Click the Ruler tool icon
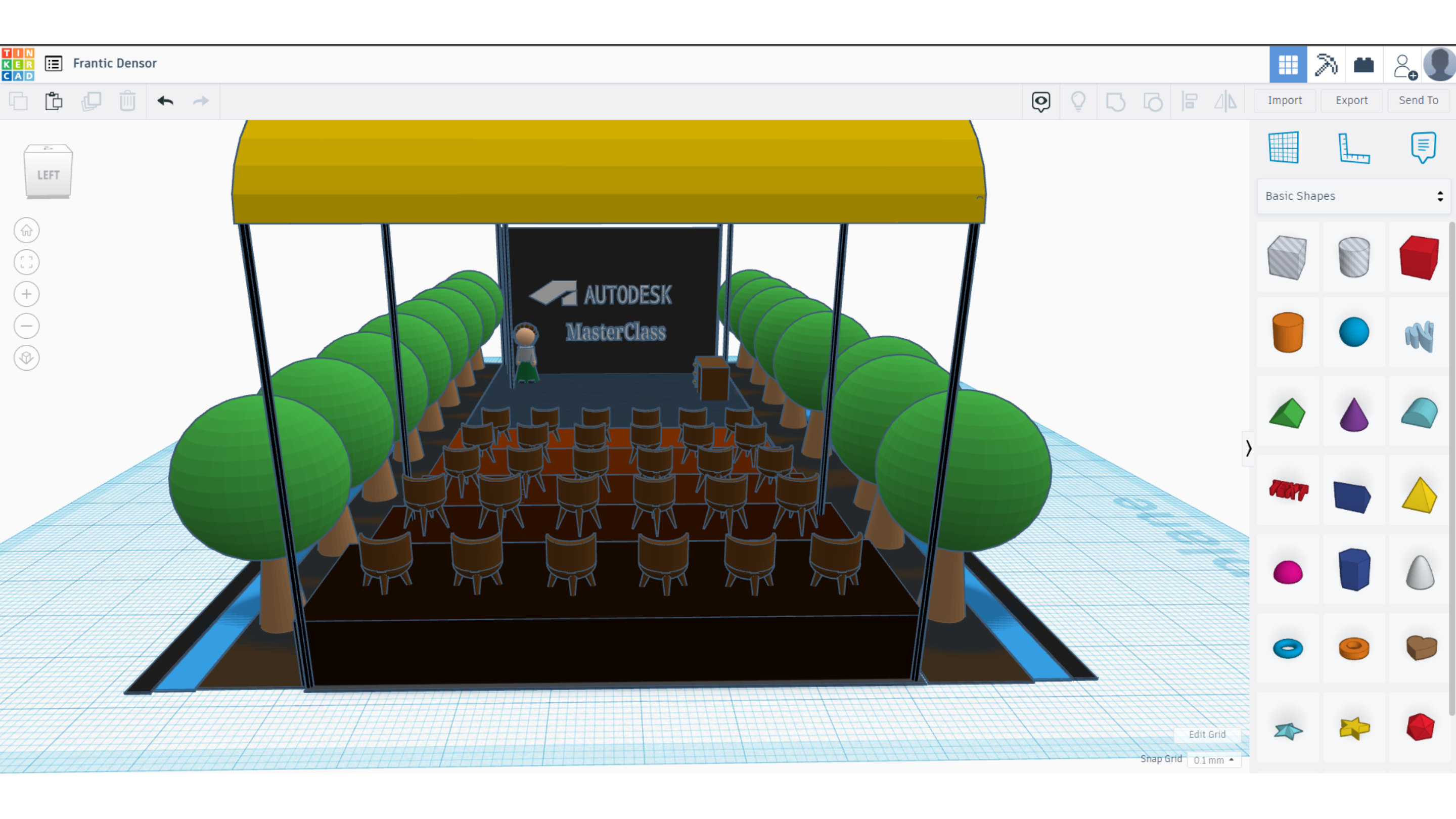This screenshot has height=819, width=1456. (x=1354, y=148)
